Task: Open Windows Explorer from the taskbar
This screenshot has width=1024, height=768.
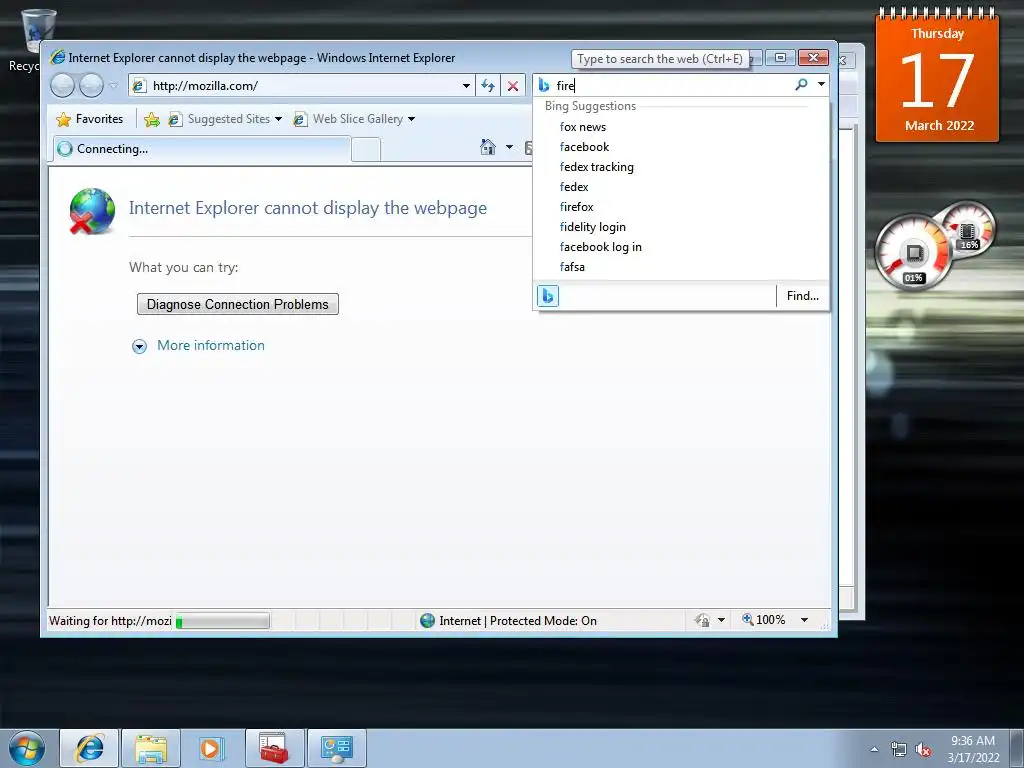Action: tap(151, 748)
